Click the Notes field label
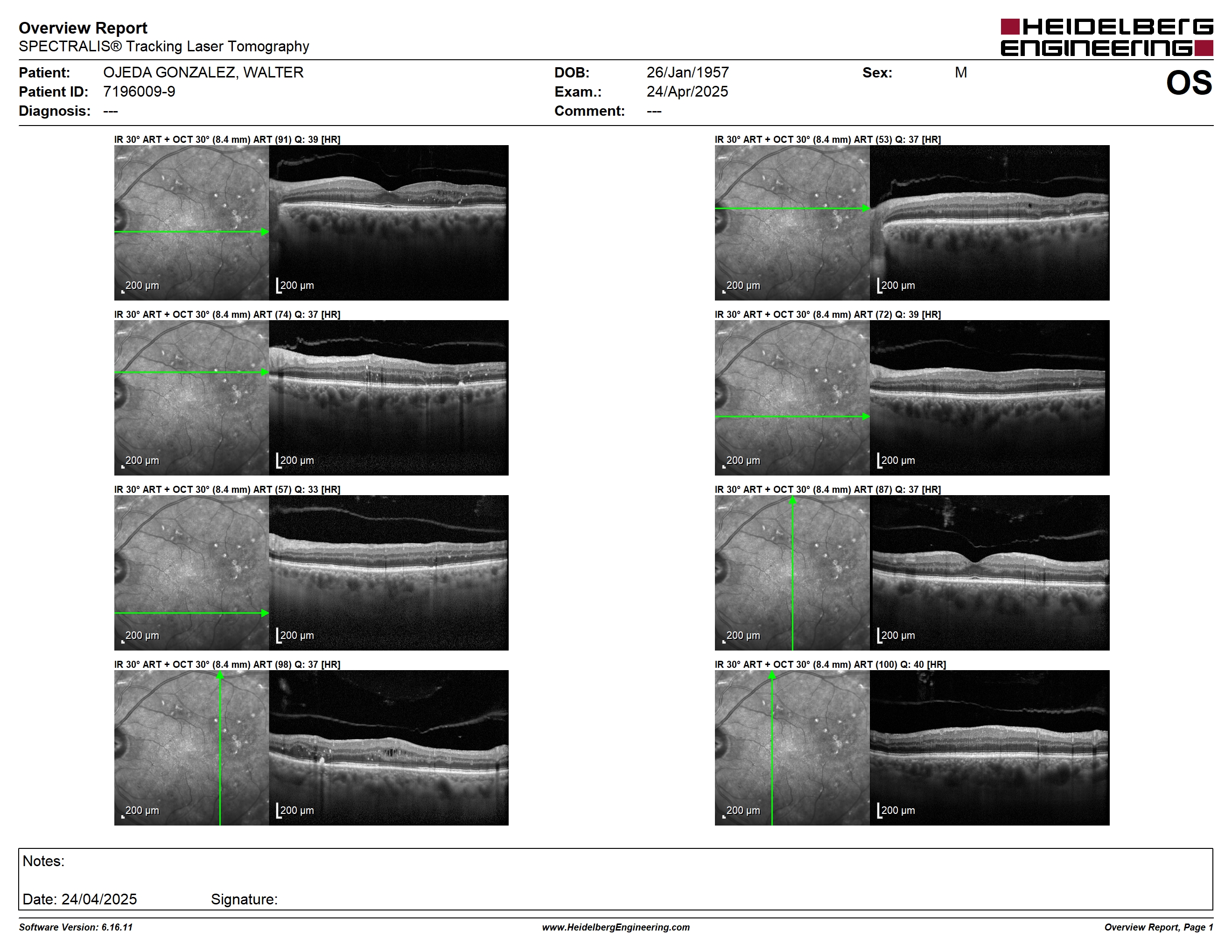Viewport: 1232px width, 952px height. tap(43, 861)
